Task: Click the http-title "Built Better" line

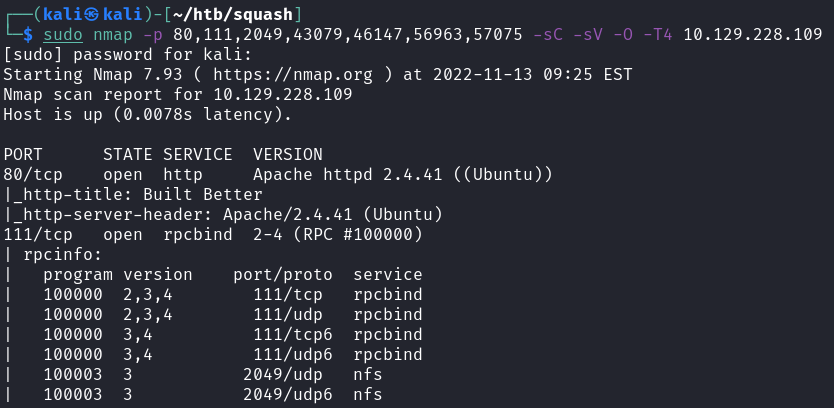Action: pos(138,195)
